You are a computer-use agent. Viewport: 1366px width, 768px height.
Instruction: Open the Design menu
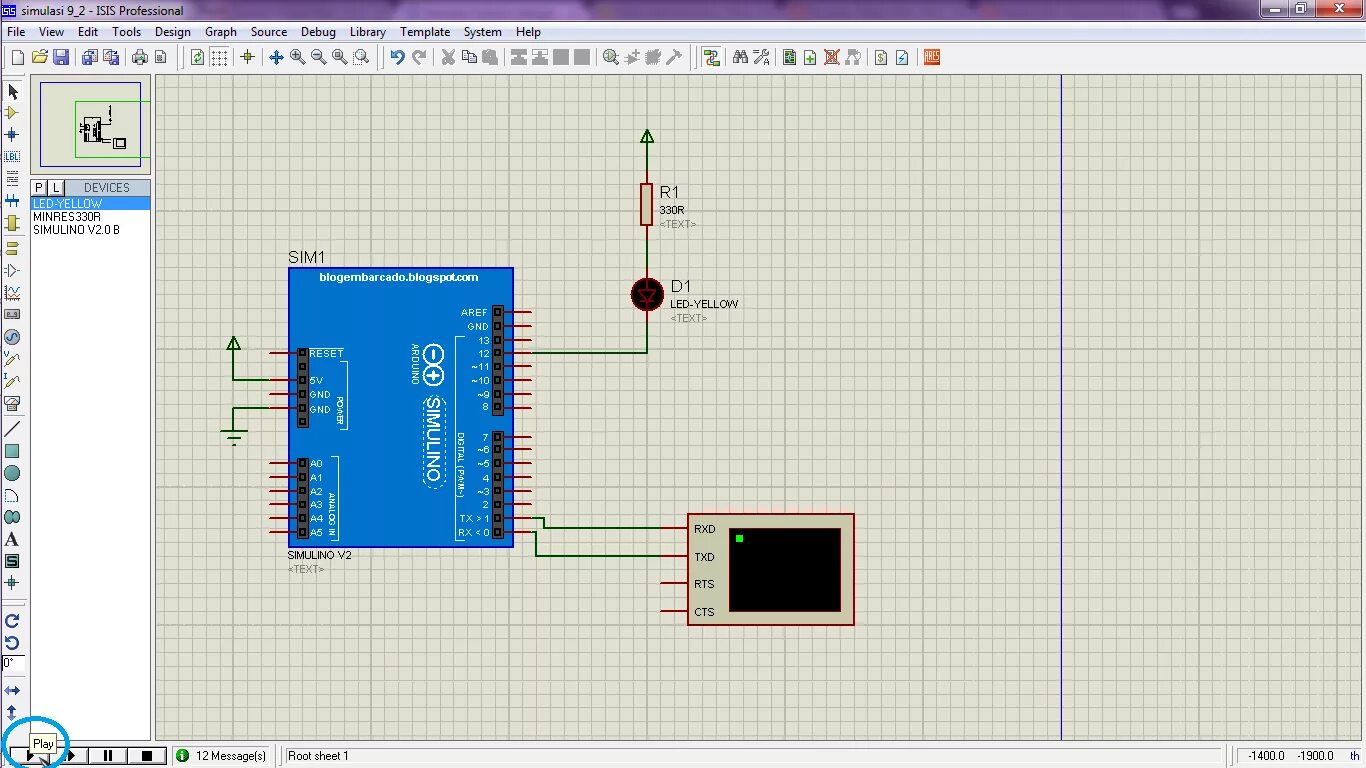click(x=173, y=32)
